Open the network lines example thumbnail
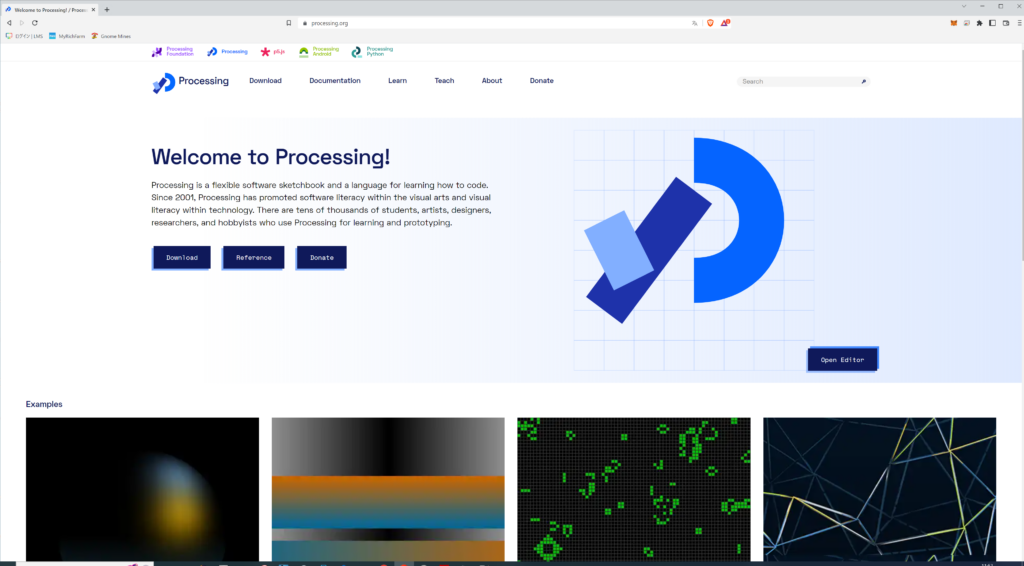This screenshot has width=1024, height=566. click(x=880, y=489)
